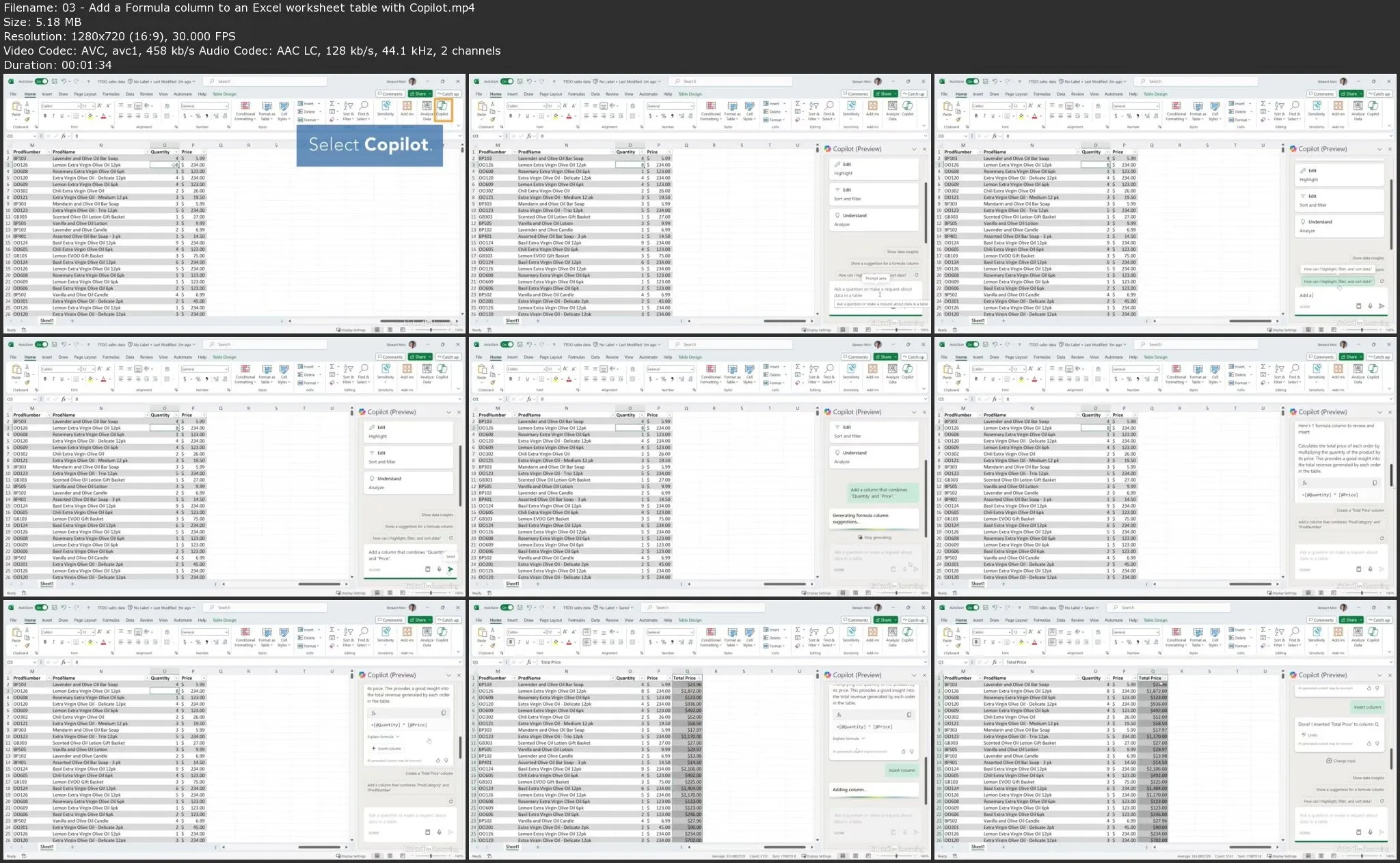Click zoom slider in top-left thumbnail status bar
Image resolution: width=1400 pixels, height=863 pixels.
pyautogui.click(x=431, y=330)
